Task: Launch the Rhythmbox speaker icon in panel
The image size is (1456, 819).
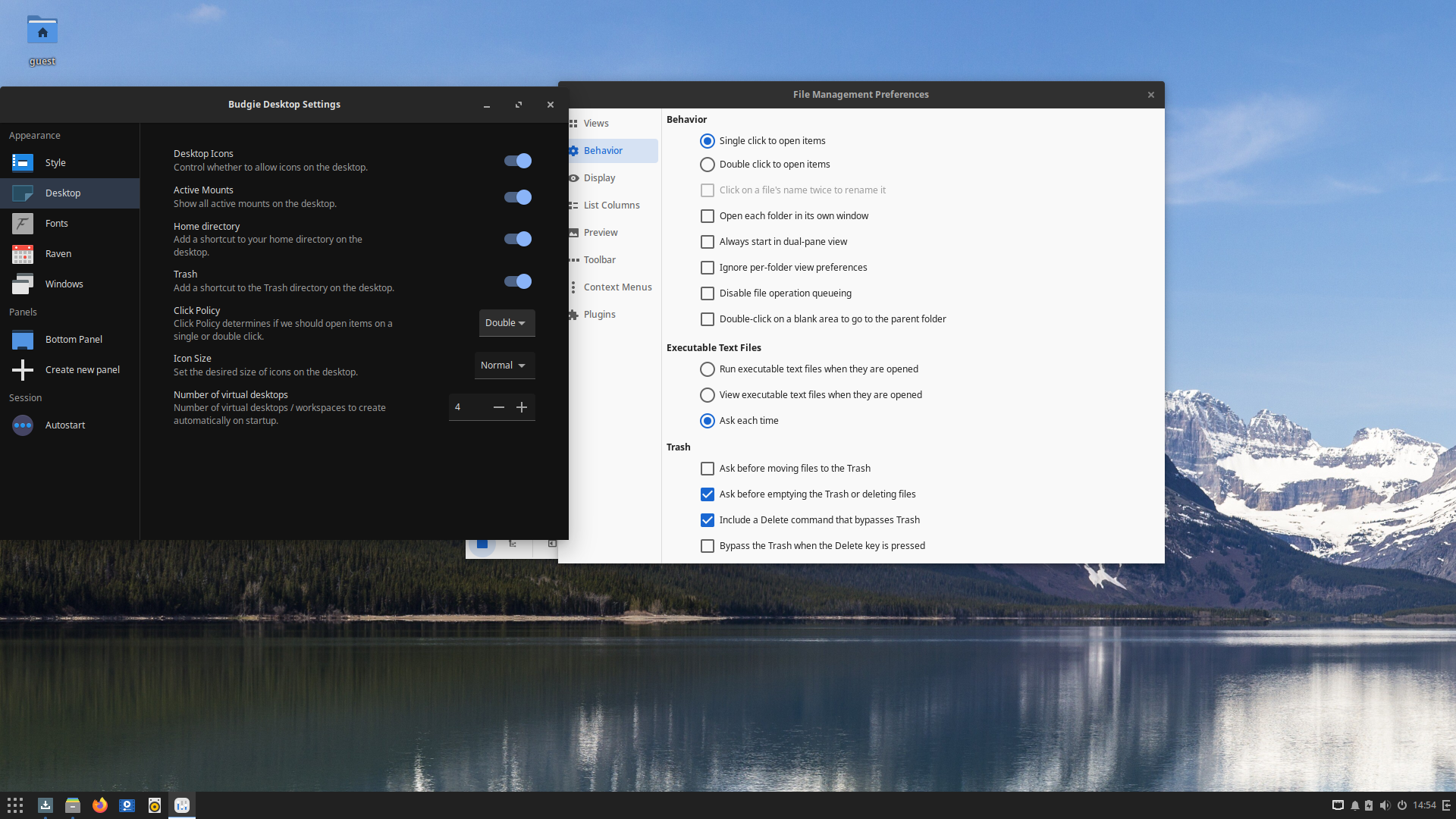Action: coord(155,805)
